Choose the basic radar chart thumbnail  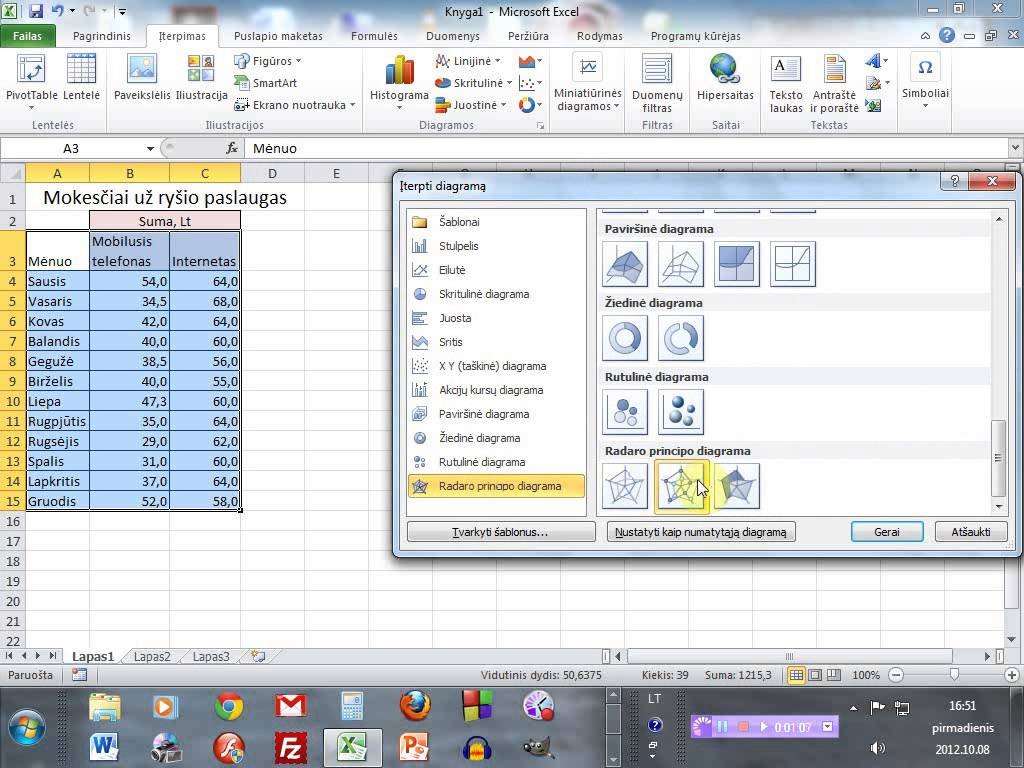[625, 486]
